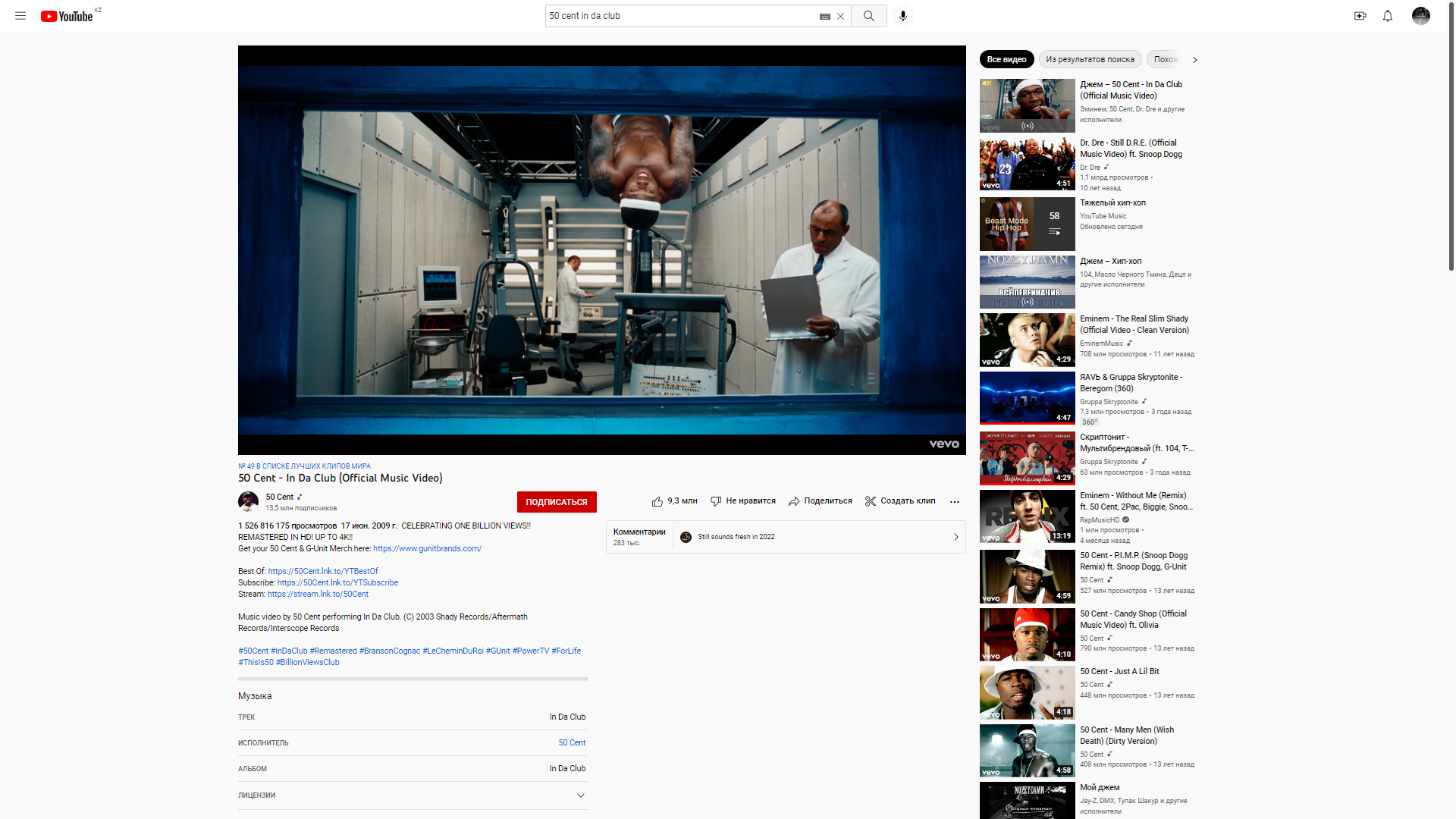Clear the search query with X
1456x819 pixels.
840,16
